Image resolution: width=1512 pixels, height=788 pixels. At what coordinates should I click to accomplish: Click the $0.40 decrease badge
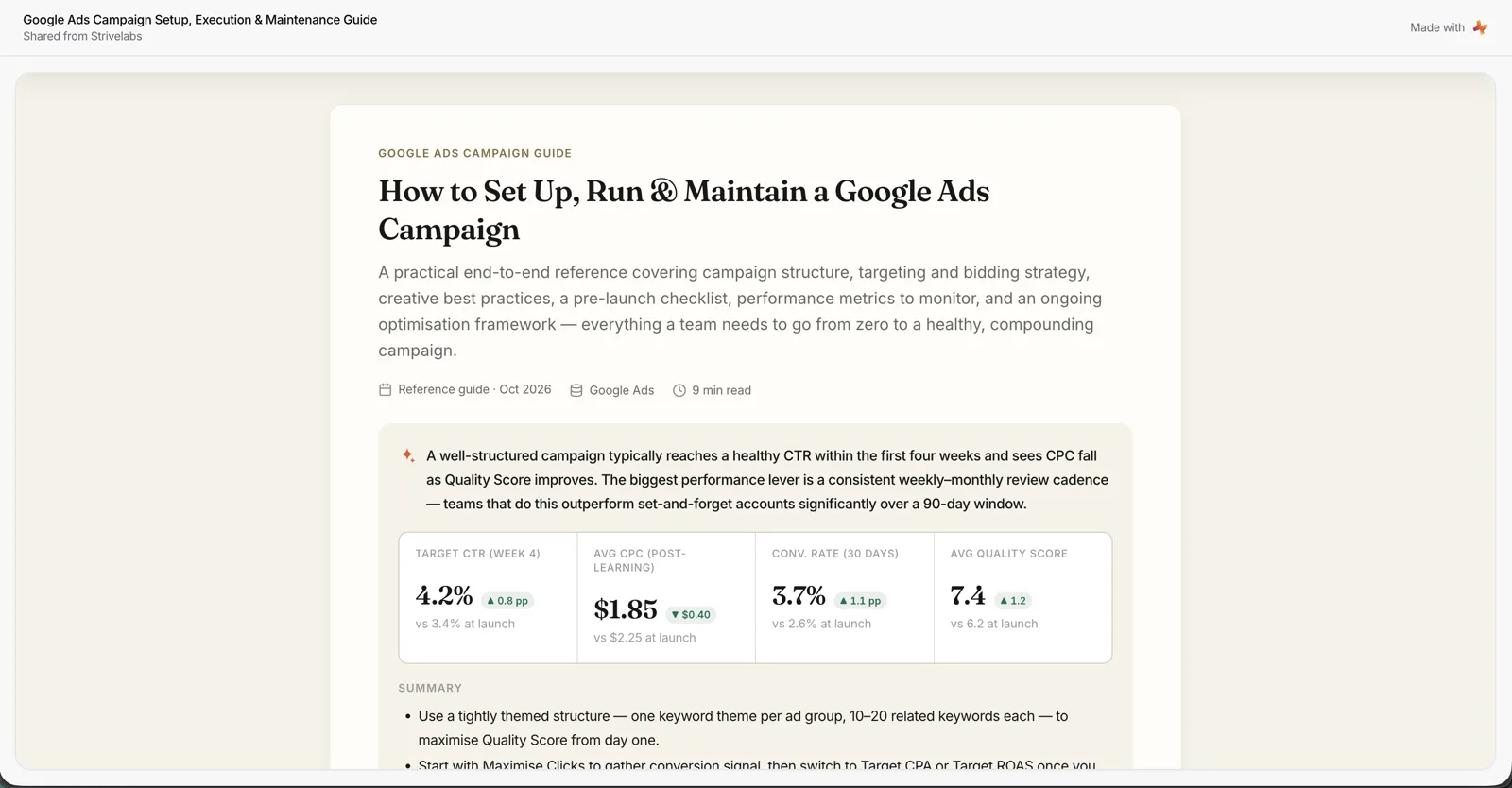[x=691, y=614]
